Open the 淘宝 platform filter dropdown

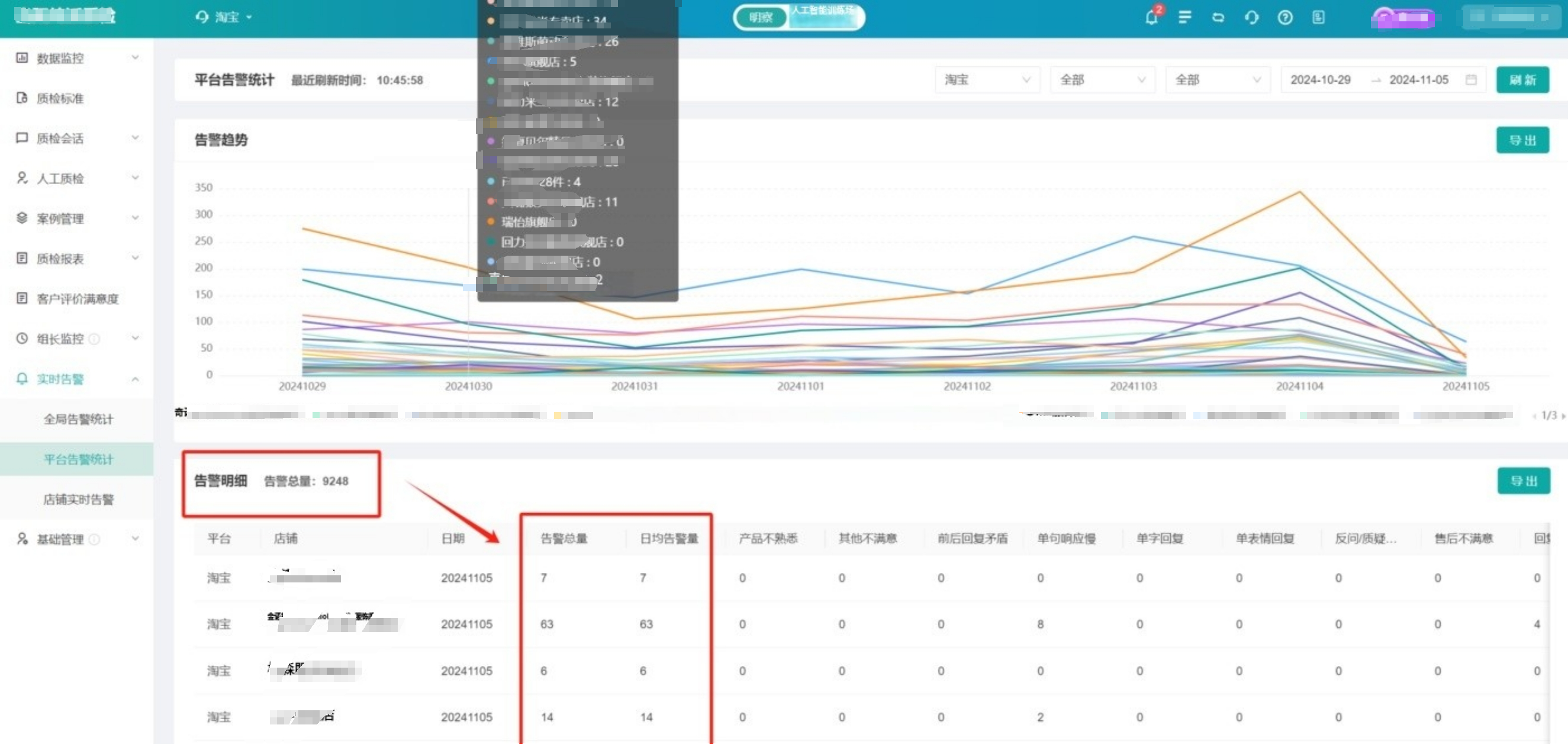[x=987, y=80]
